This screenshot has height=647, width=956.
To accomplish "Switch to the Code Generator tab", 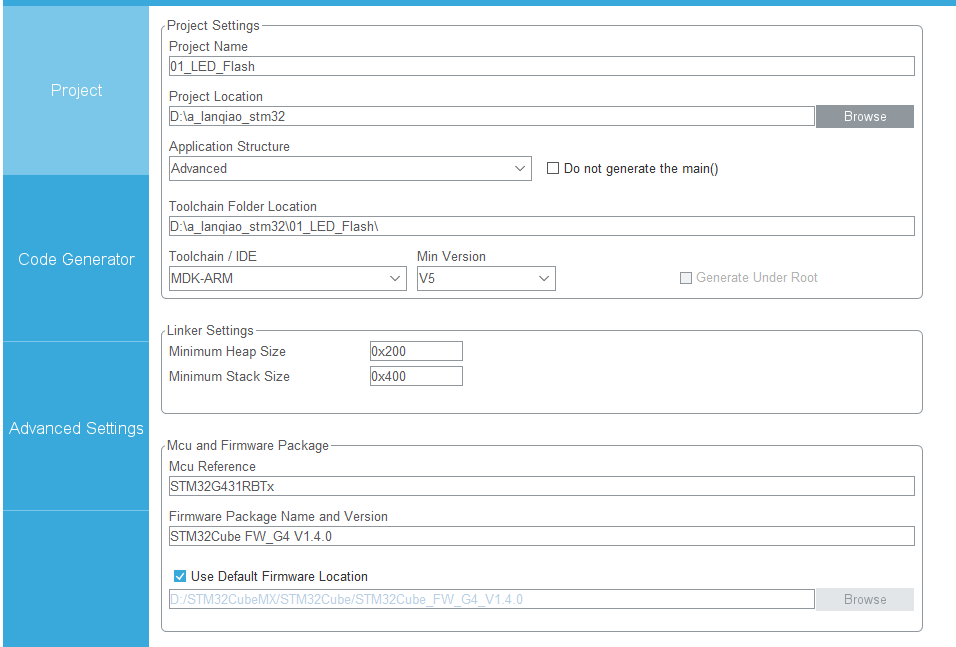I will [76, 259].
